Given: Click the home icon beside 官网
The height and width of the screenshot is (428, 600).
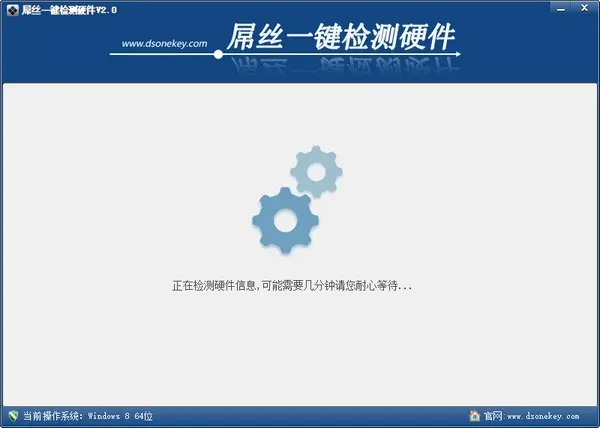Looking at the screenshot, I should coord(474,415).
